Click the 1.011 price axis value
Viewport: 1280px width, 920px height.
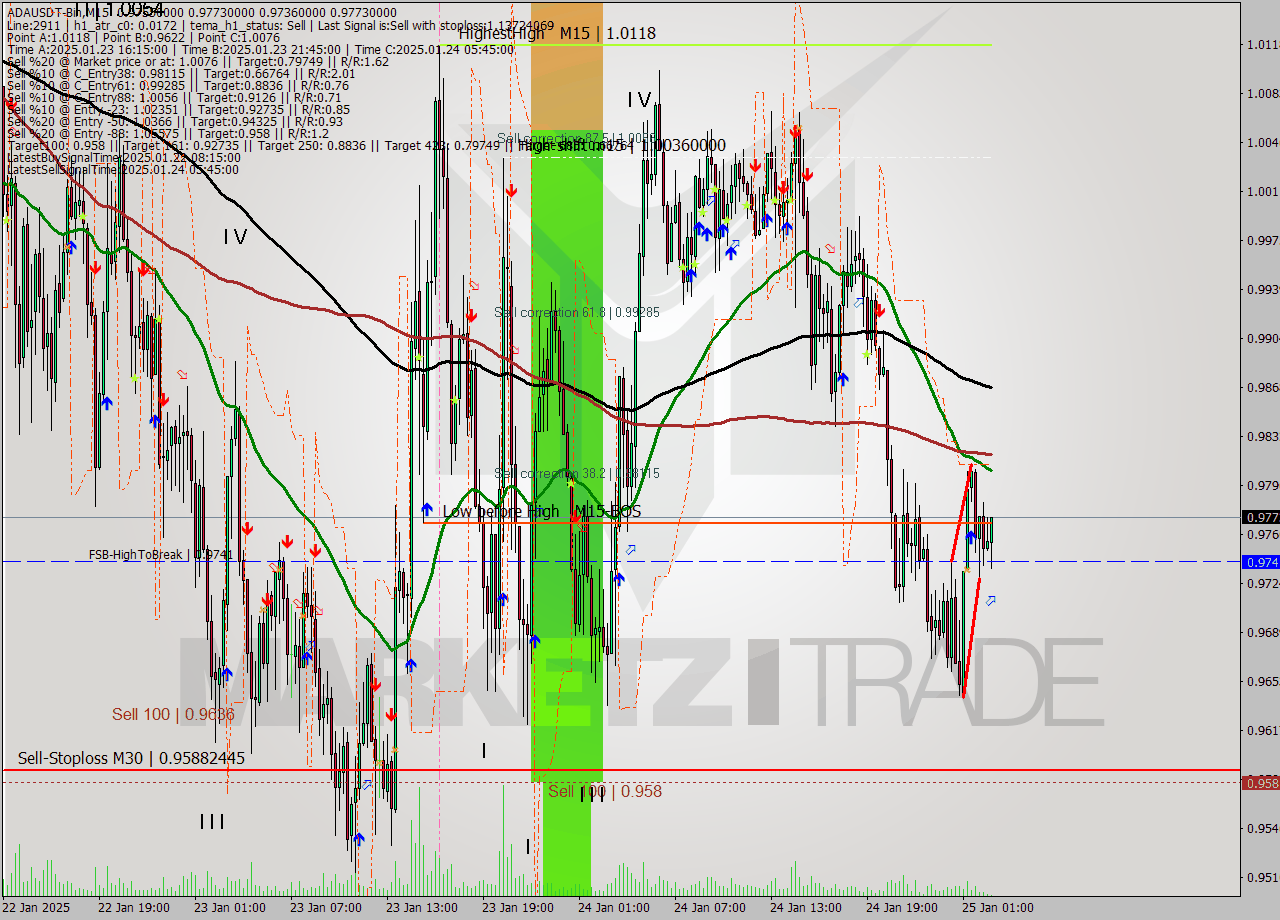point(1262,44)
